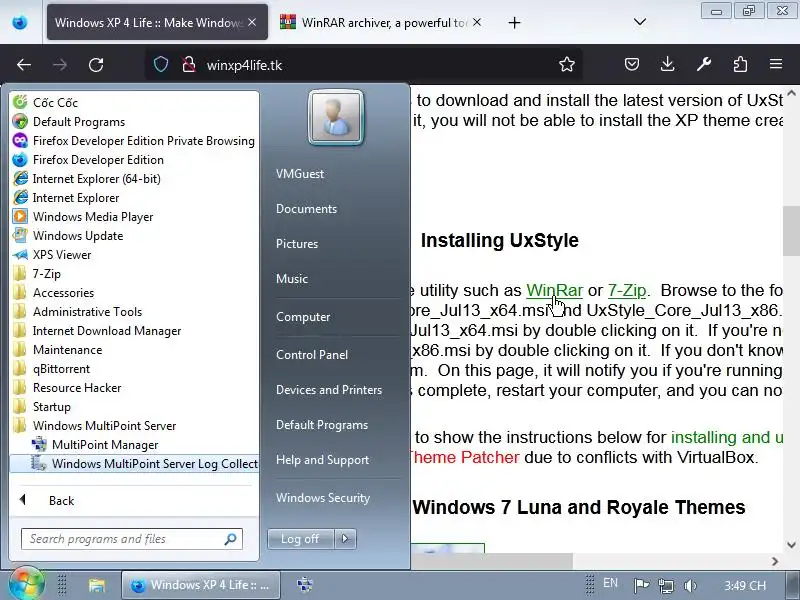Expand the Startup folder
The width and height of the screenshot is (800, 600).
[52, 407]
